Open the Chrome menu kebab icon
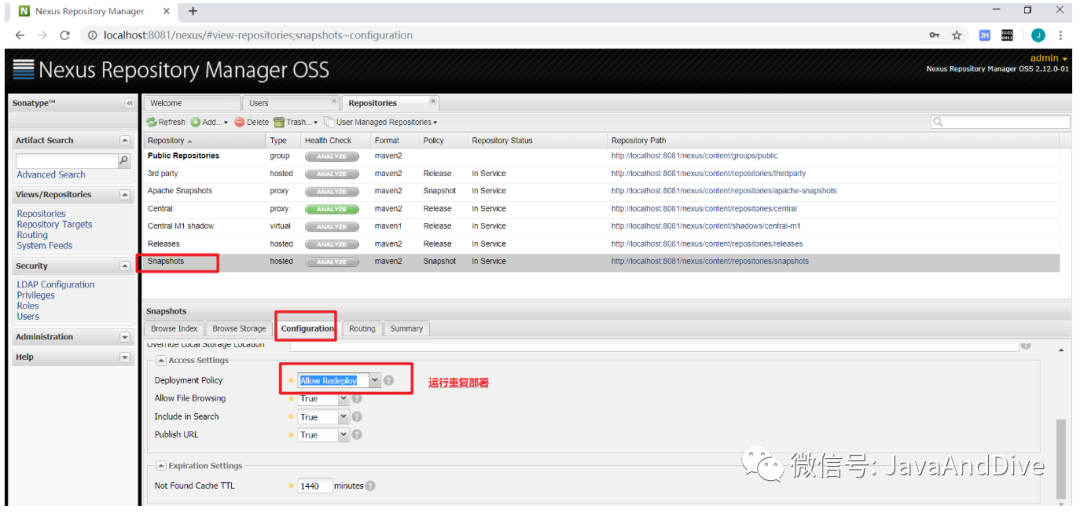Viewport: 1080px width, 513px height. coord(1061,35)
